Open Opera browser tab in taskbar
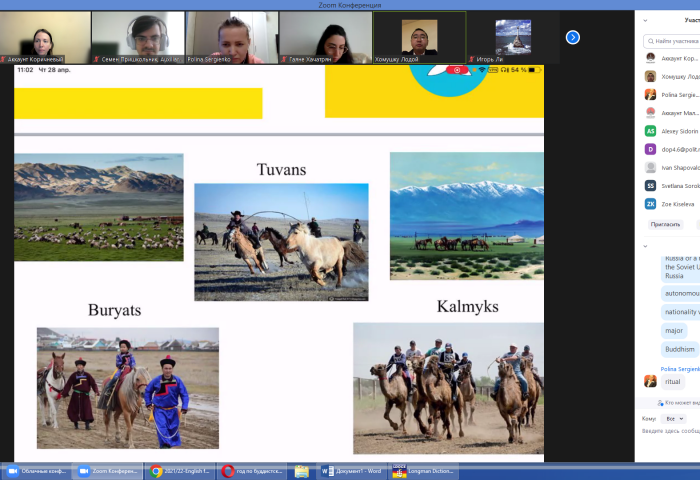Image resolution: width=700 pixels, height=480 pixels. [253, 471]
